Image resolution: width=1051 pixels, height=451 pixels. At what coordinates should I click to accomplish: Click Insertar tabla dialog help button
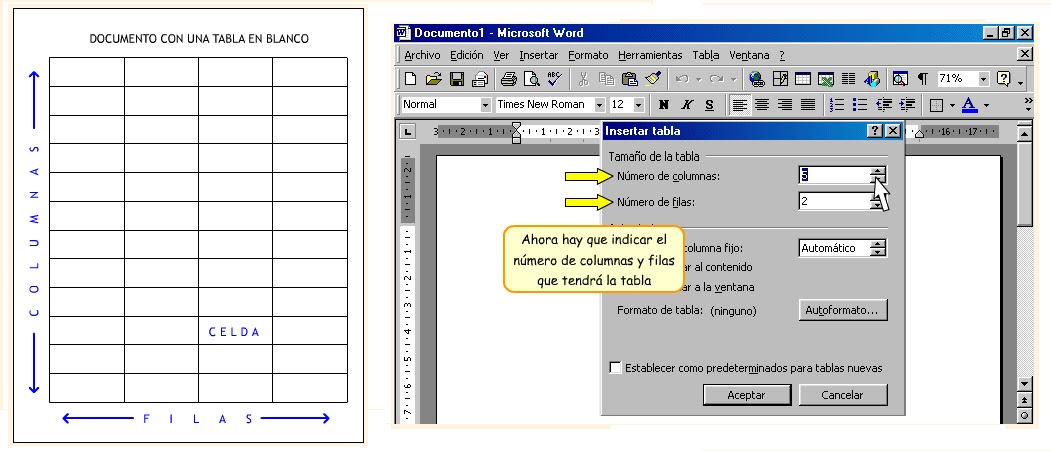(x=875, y=131)
